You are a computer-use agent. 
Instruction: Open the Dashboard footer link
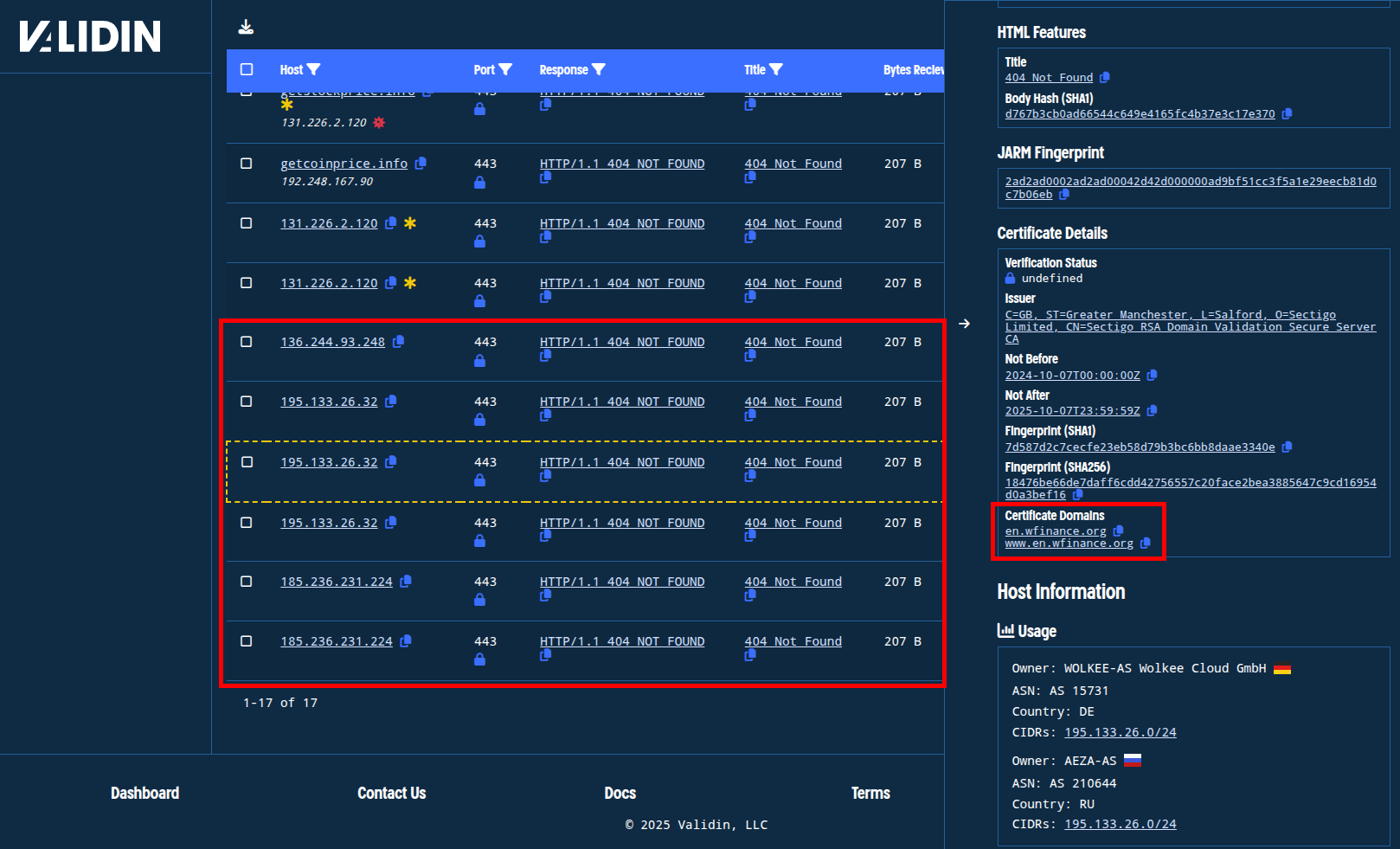[x=144, y=793]
